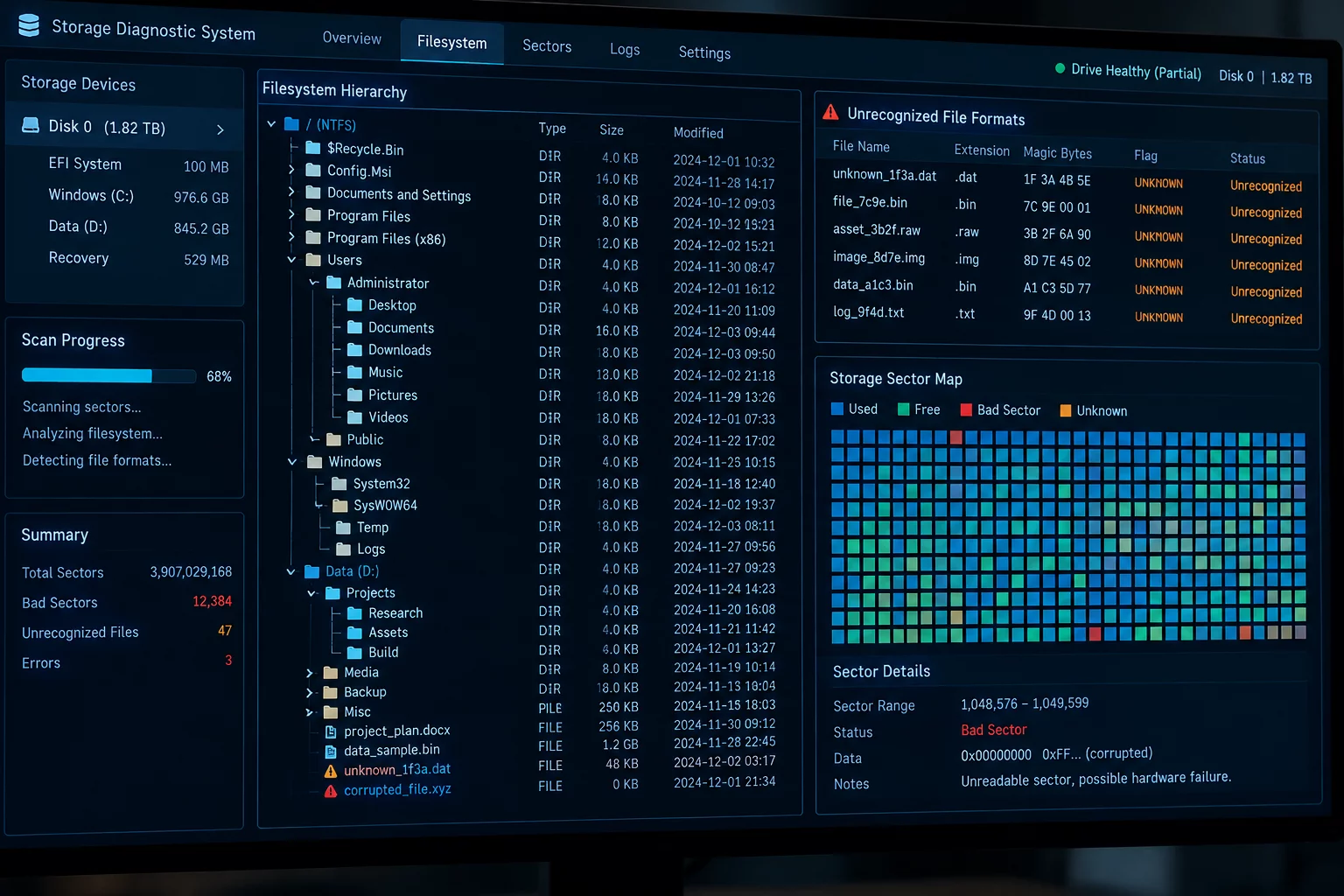Click the scan progress bar at 68%
This screenshot has height=896, width=1344.
pos(108,375)
